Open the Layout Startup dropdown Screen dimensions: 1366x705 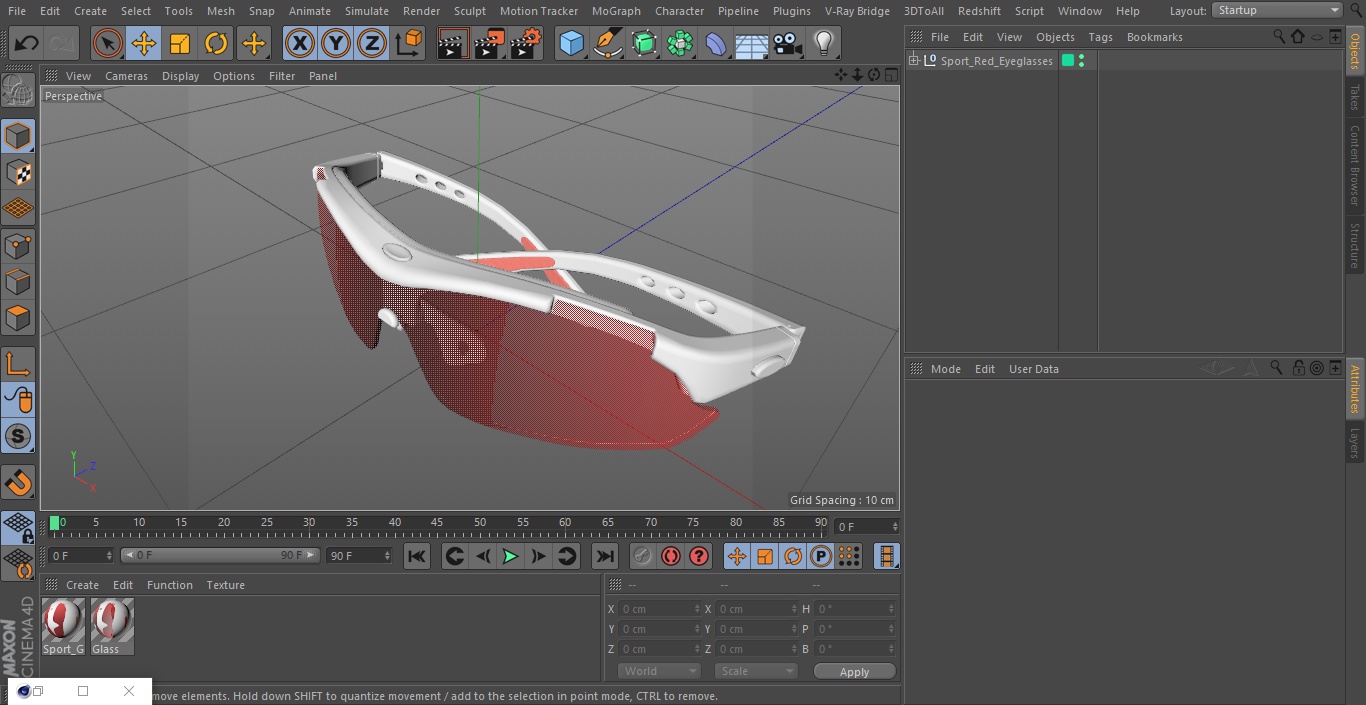click(x=1278, y=10)
